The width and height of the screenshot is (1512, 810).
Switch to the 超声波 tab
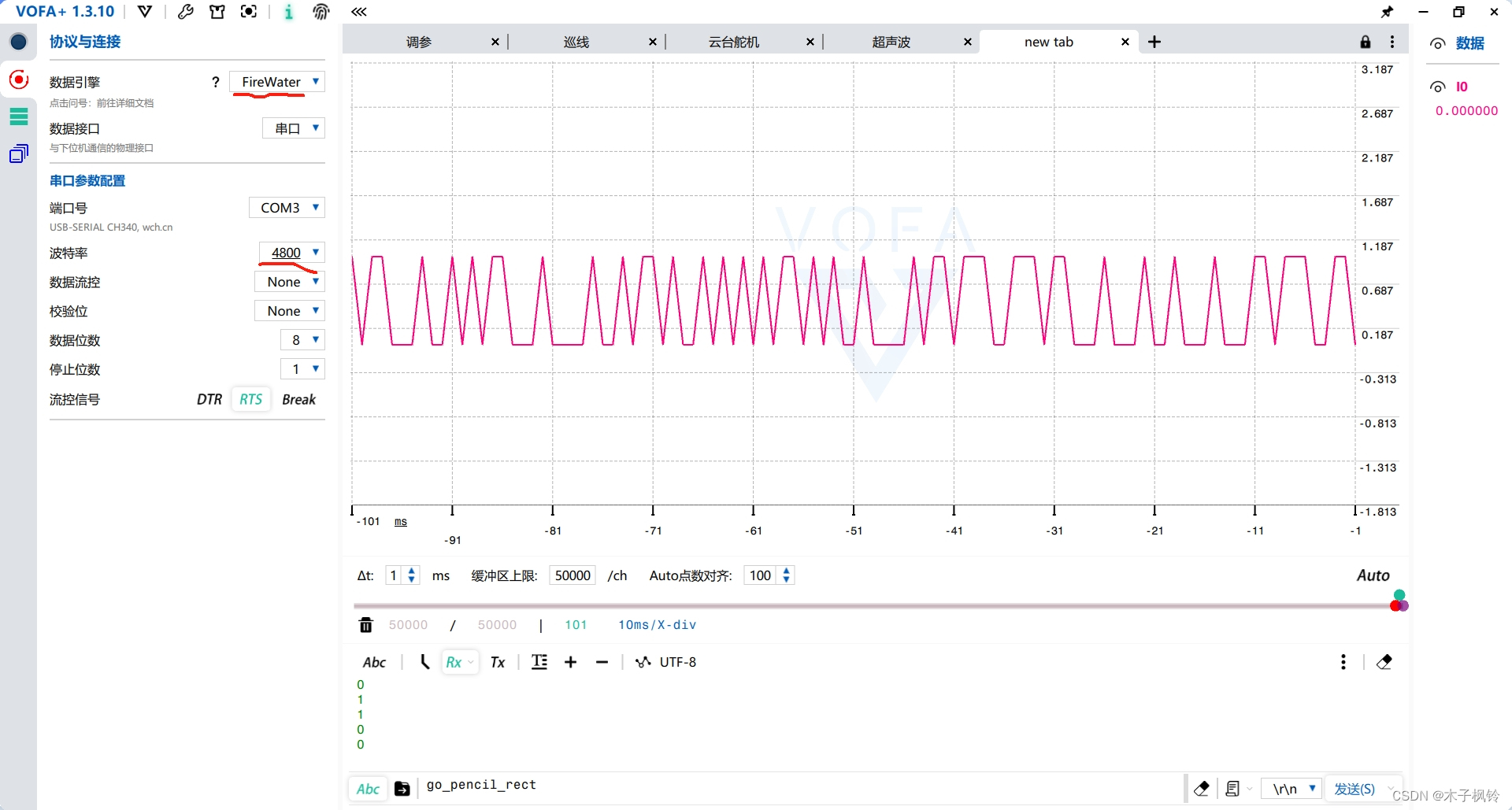coord(891,42)
